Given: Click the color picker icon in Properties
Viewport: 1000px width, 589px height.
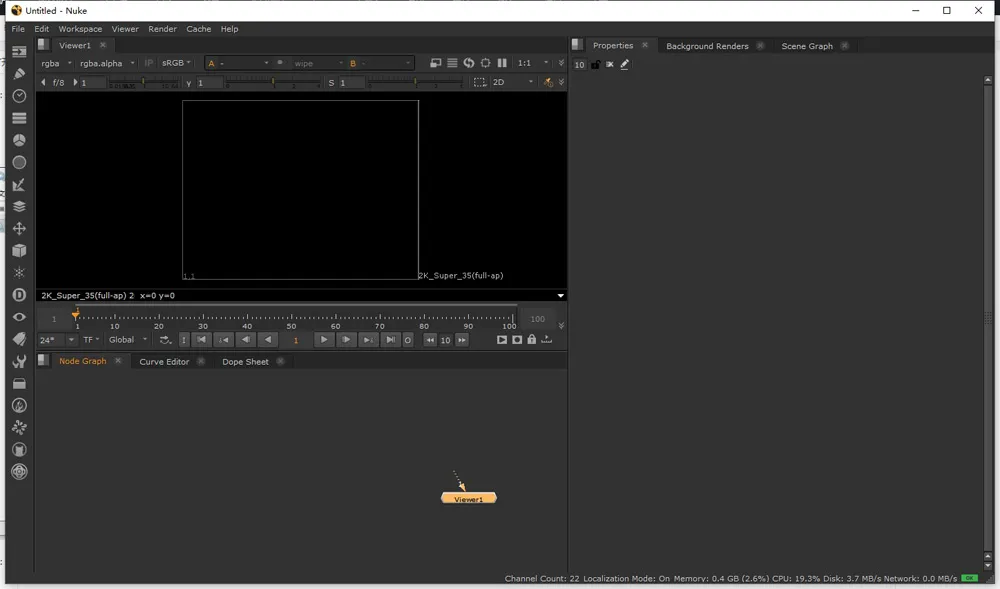Looking at the screenshot, I should 625,65.
